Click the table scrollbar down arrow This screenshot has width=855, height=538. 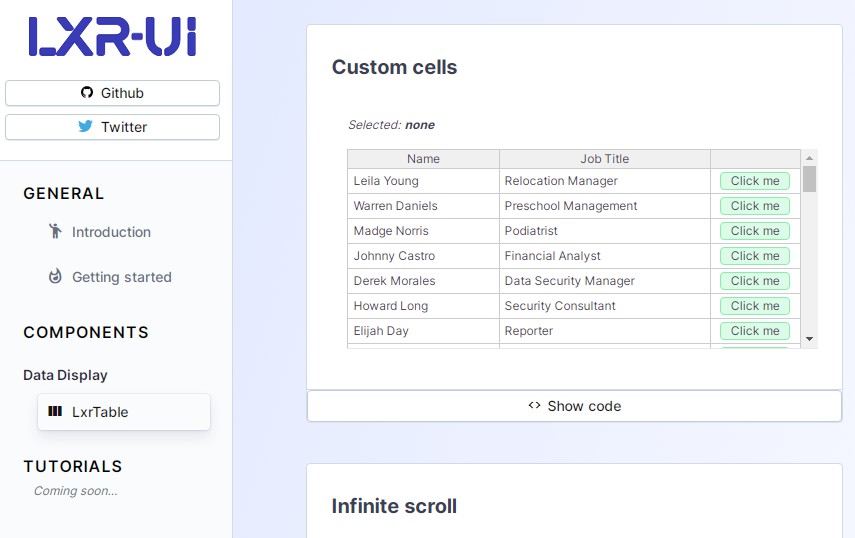pos(810,339)
